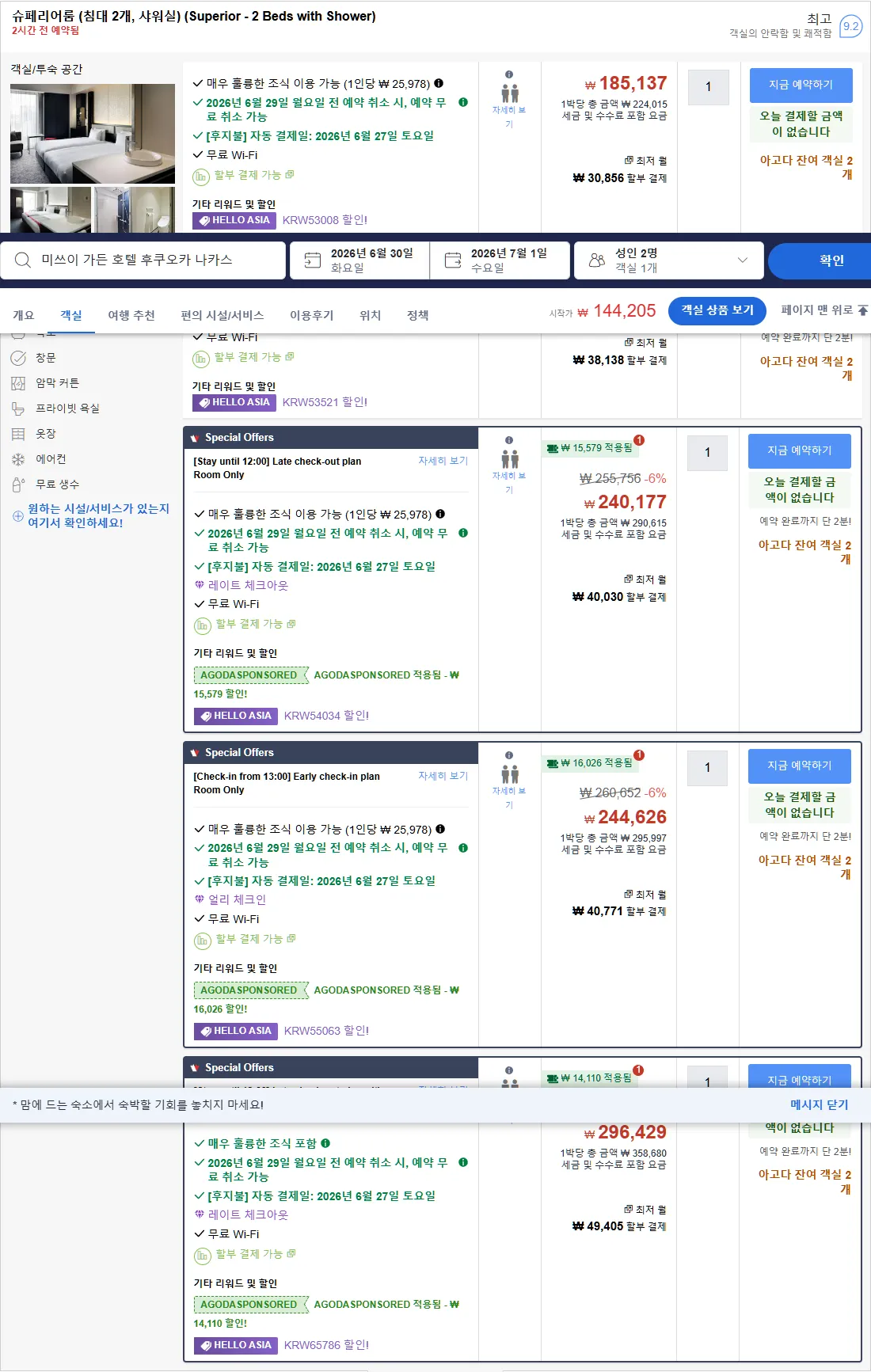Image resolution: width=871 pixels, height=1372 pixels.
Task: Click the check-in calendar icon
Action: [313, 260]
